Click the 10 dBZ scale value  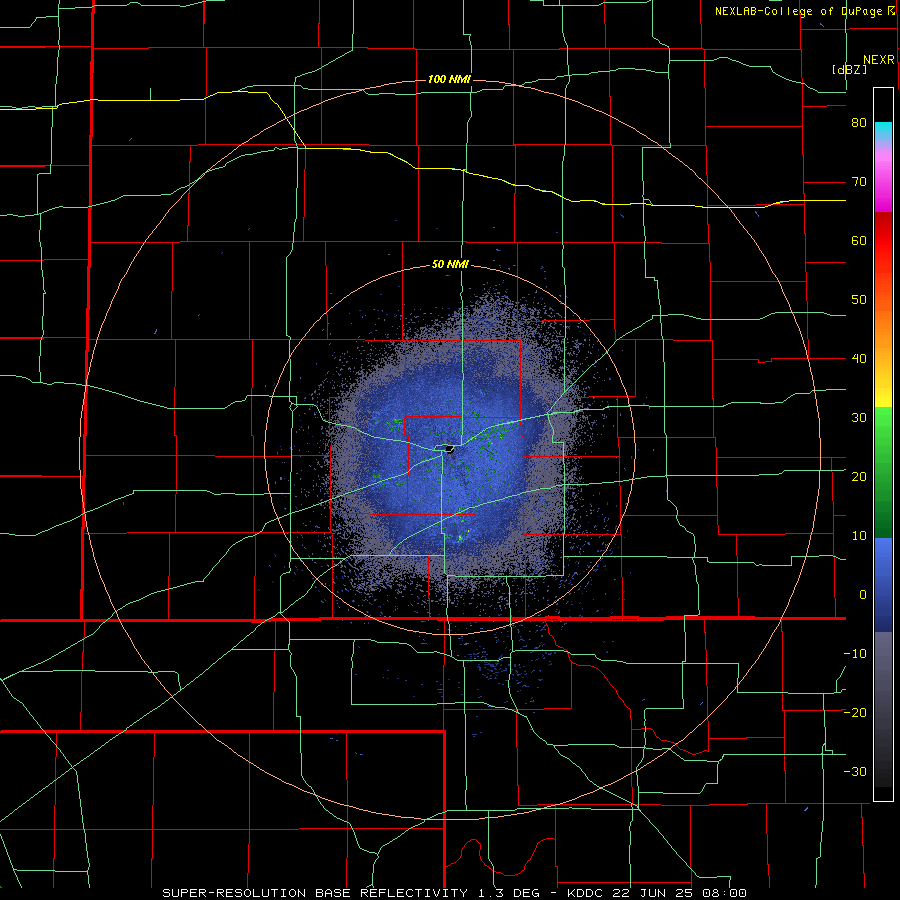pos(859,536)
